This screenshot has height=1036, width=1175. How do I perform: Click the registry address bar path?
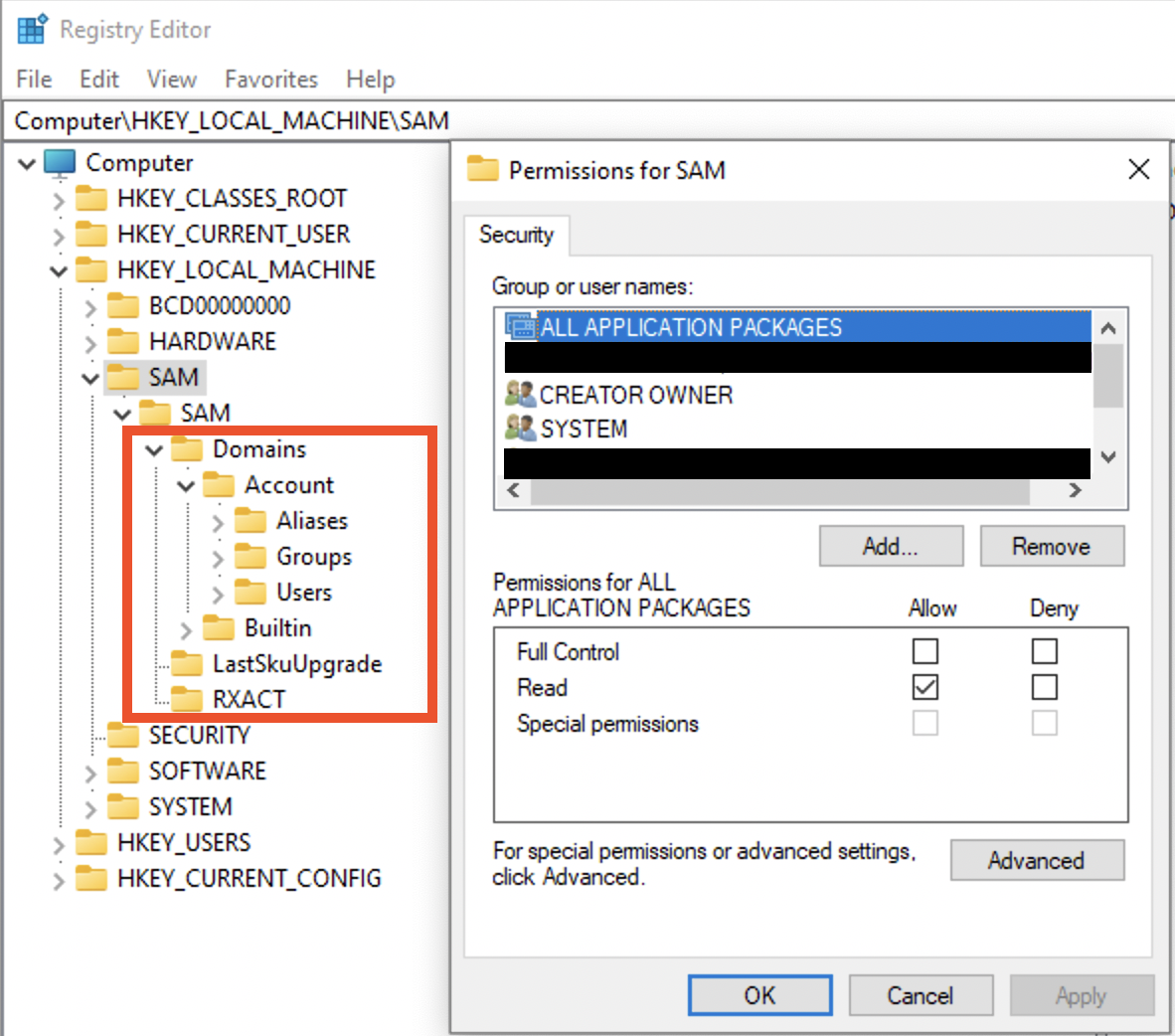232,120
